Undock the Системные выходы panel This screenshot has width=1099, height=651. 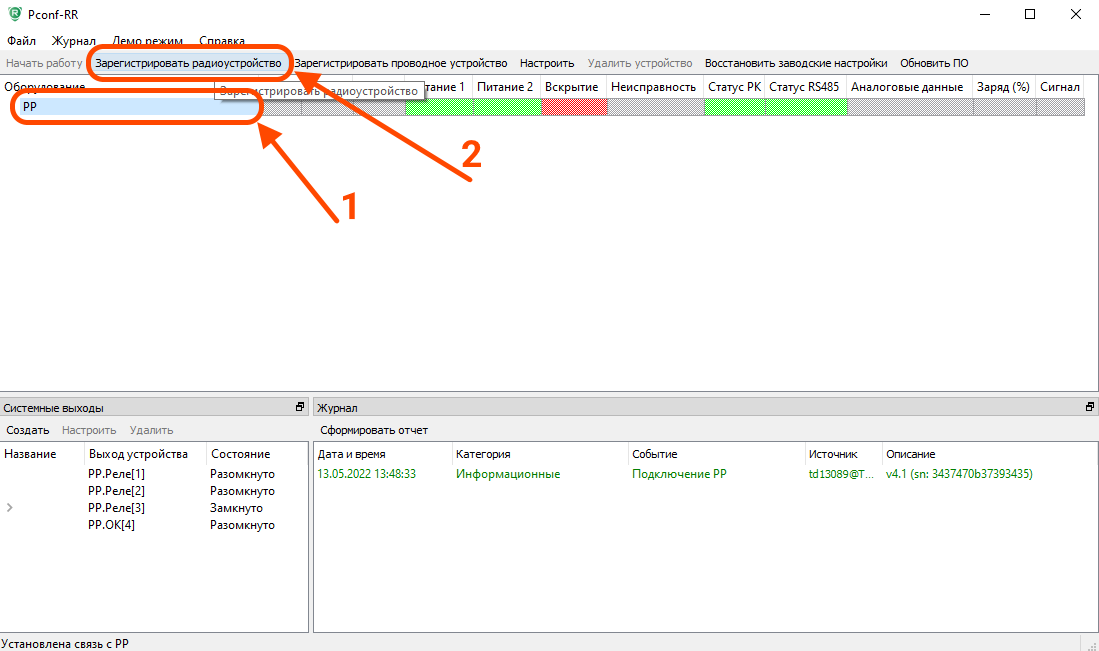(300, 408)
